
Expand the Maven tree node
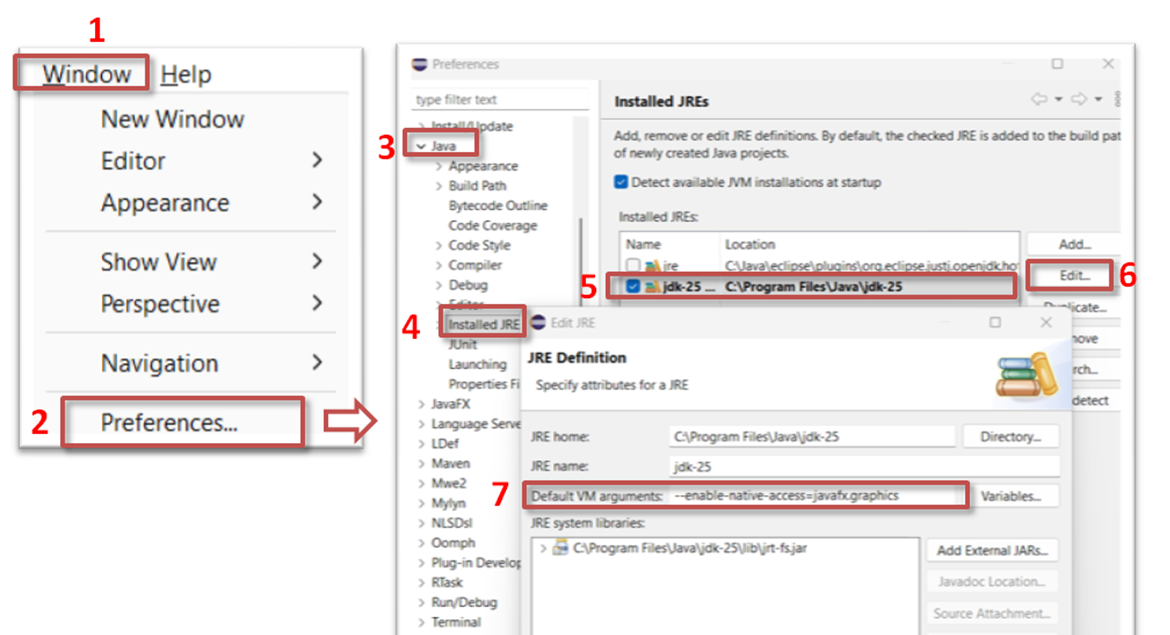point(422,463)
